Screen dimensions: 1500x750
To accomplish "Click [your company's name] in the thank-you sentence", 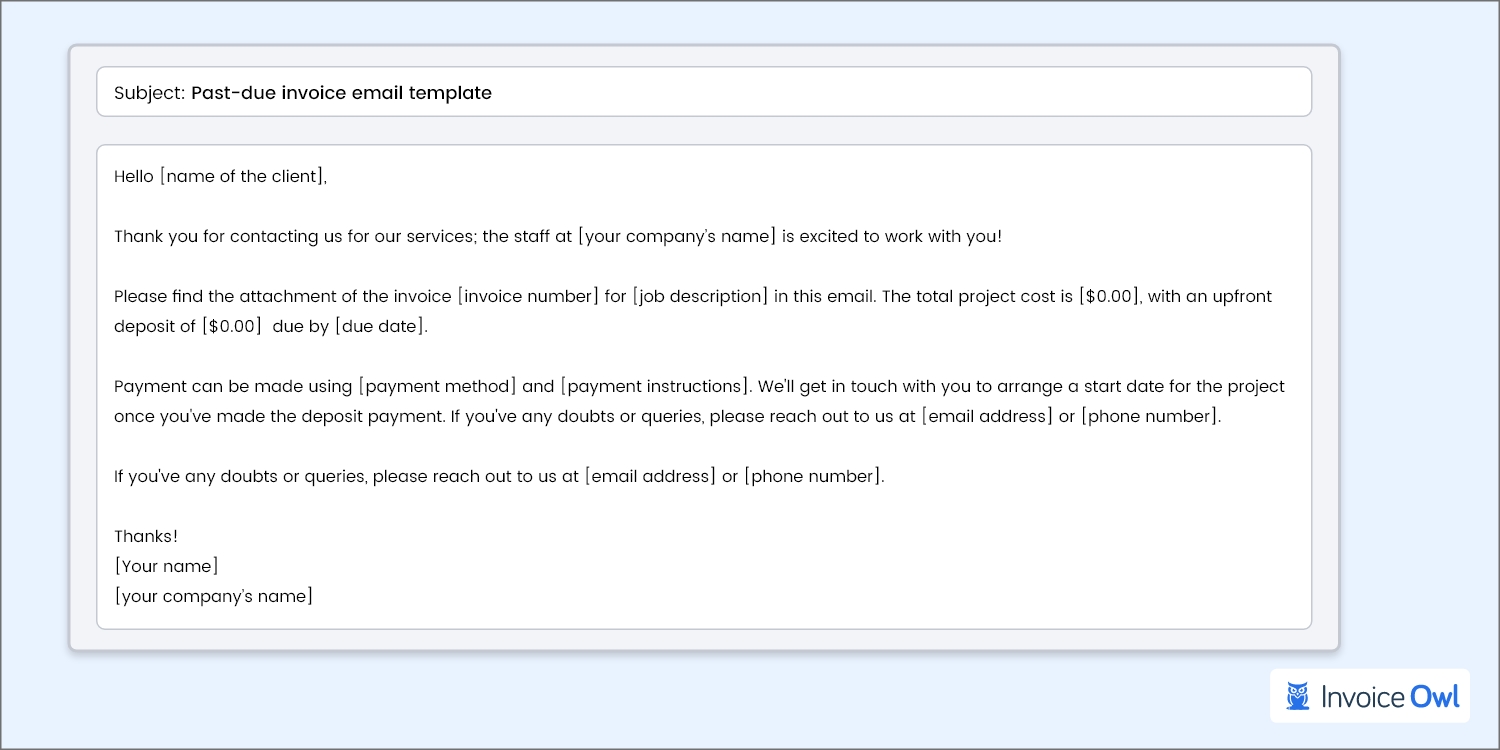I will [677, 237].
